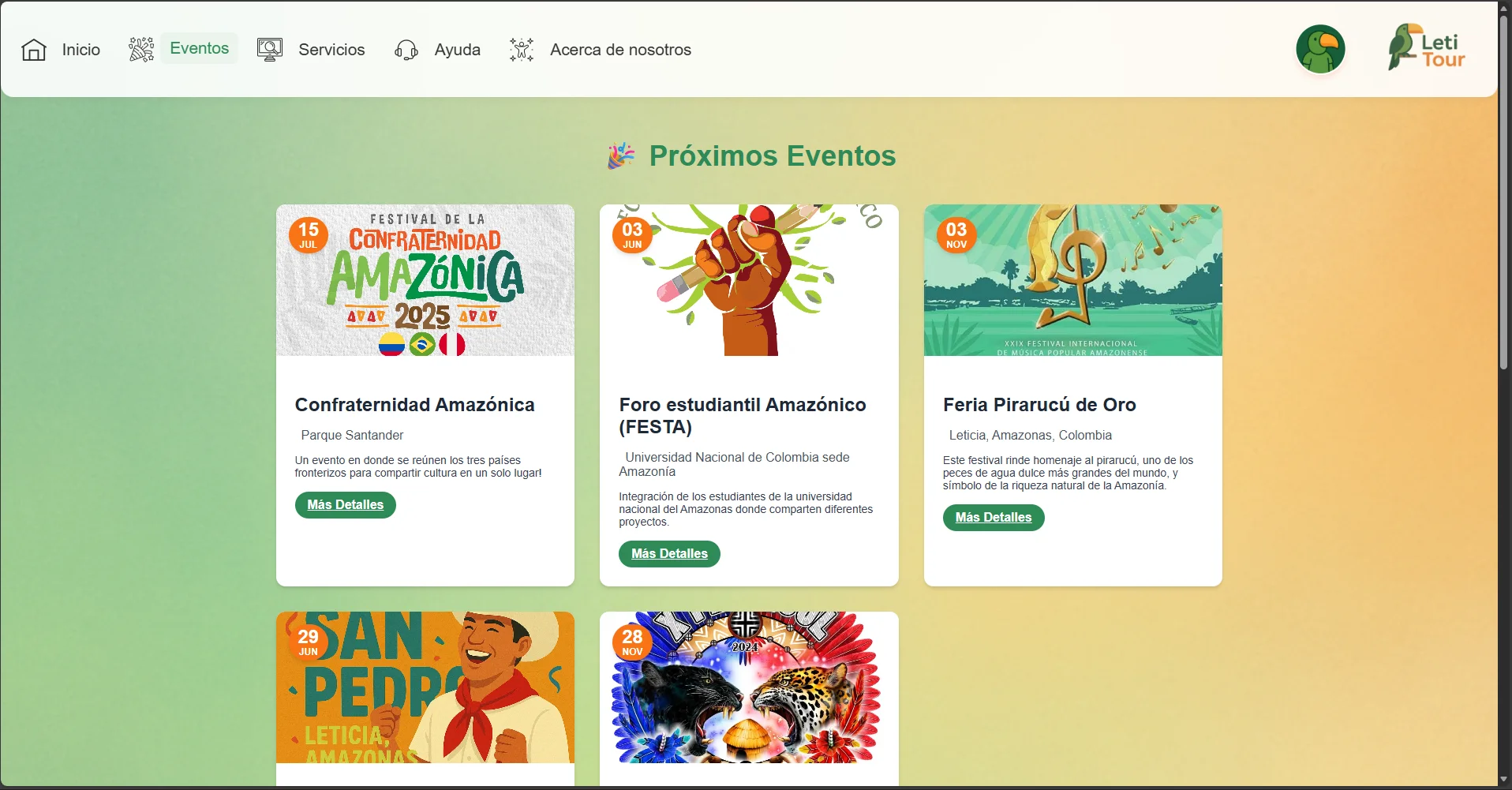Click the monitor icon beside Servicios
Image resolution: width=1512 pixels, height=790 pixels.
click(x=270, y=50)
